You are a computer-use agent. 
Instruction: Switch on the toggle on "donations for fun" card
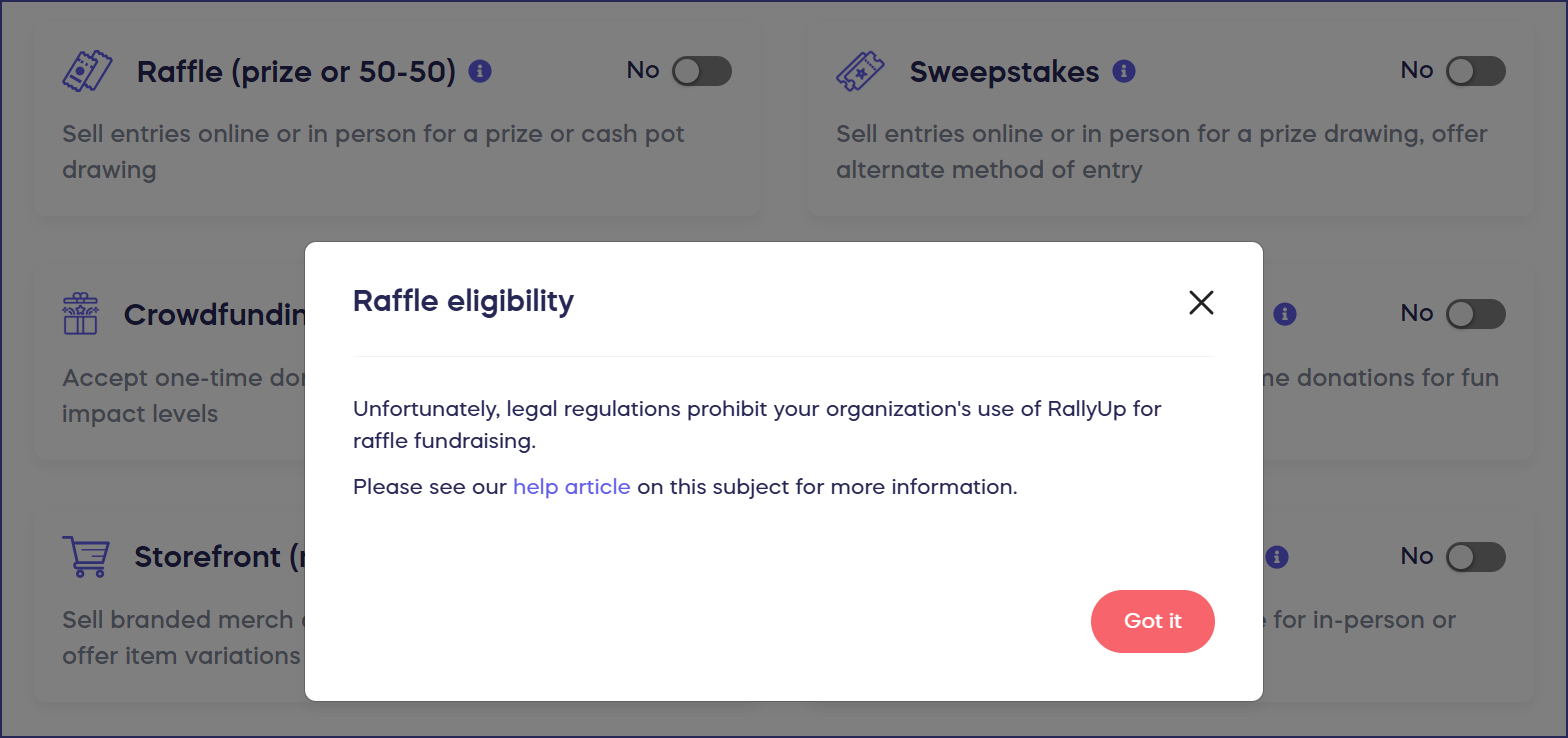(x=1475, y=314)
